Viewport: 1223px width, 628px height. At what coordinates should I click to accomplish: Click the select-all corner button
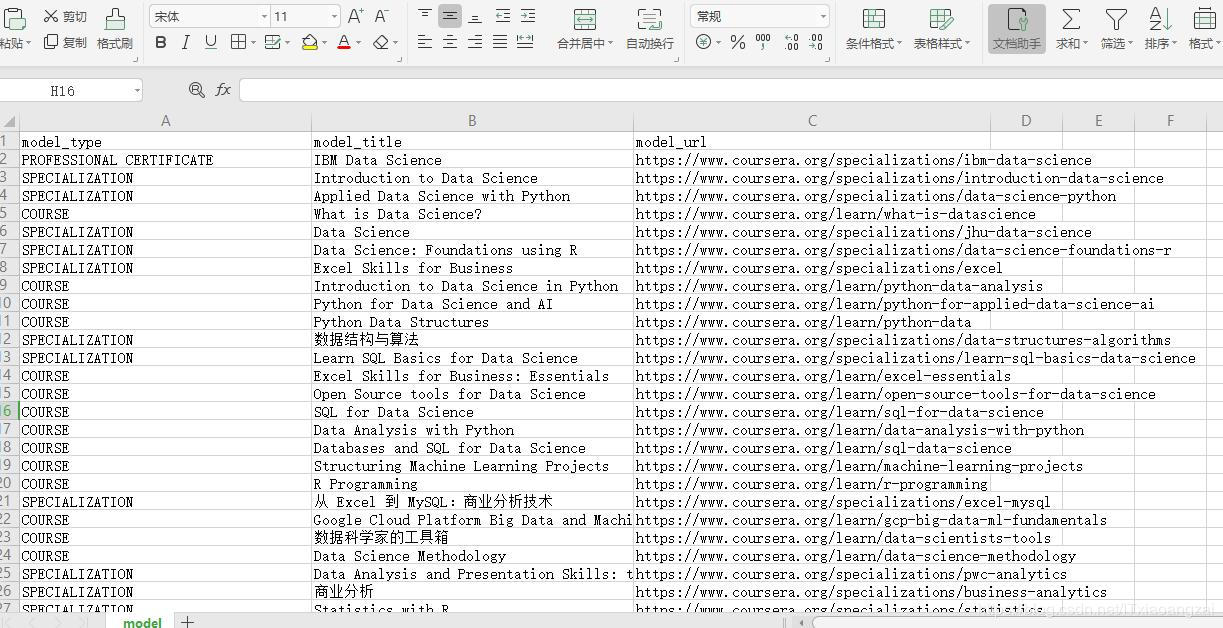coord(9,121)
